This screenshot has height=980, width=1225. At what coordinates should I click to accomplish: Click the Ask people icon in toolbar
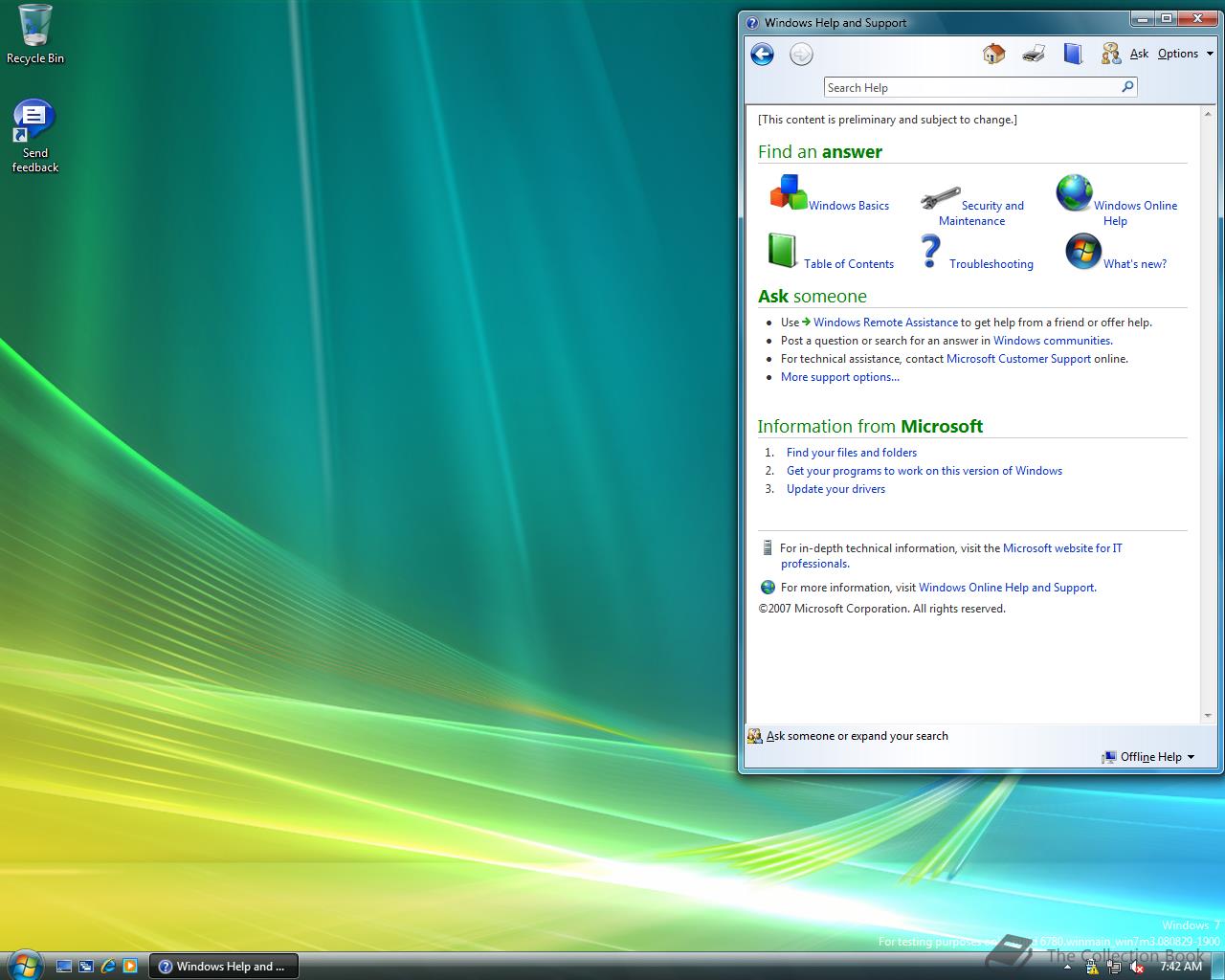[x=1110, y=54]
